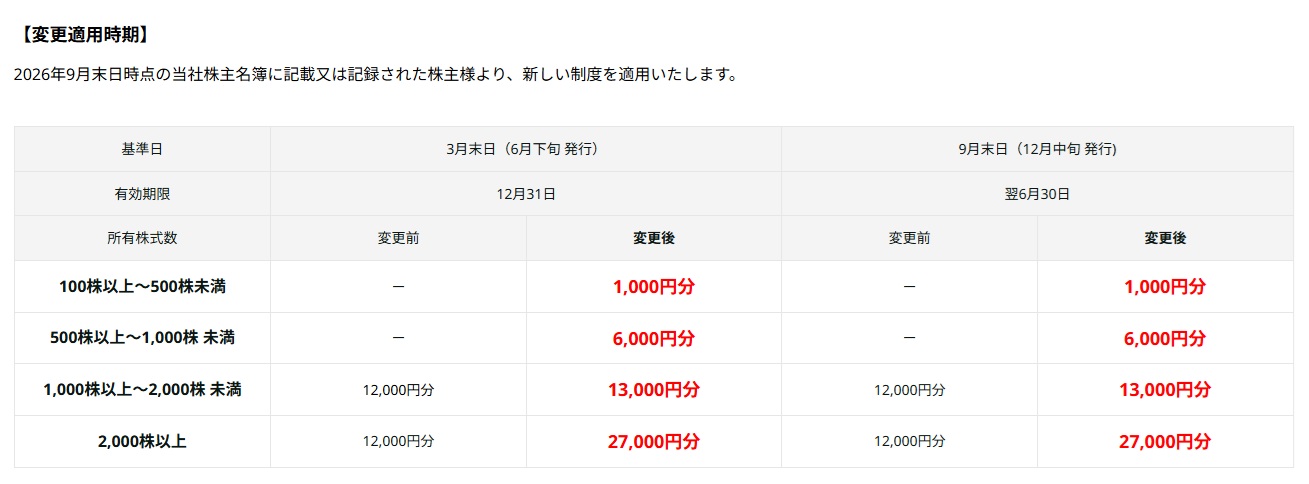Screen dimensions: 1309x484
Task: Click the 【変更適用時期】 heading
Action: (x=85, y=35)
